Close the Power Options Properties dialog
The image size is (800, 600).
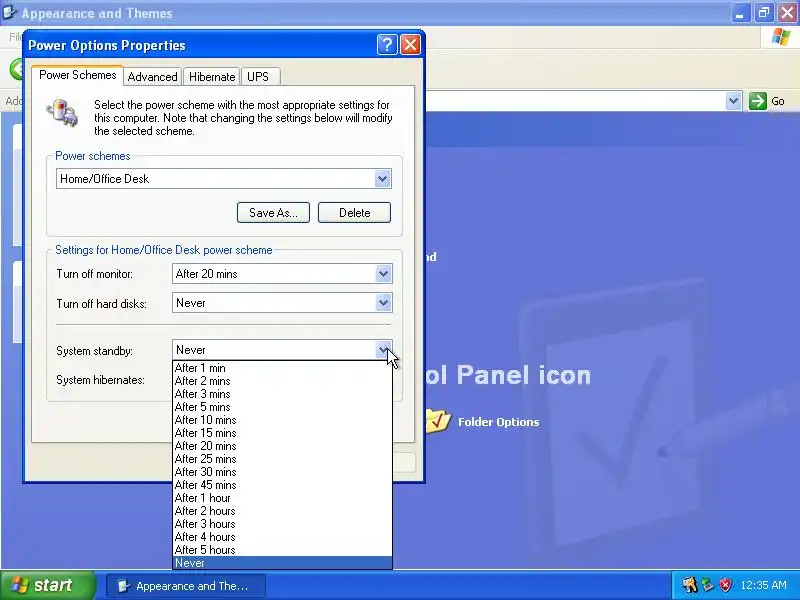[x=410, y=45]
